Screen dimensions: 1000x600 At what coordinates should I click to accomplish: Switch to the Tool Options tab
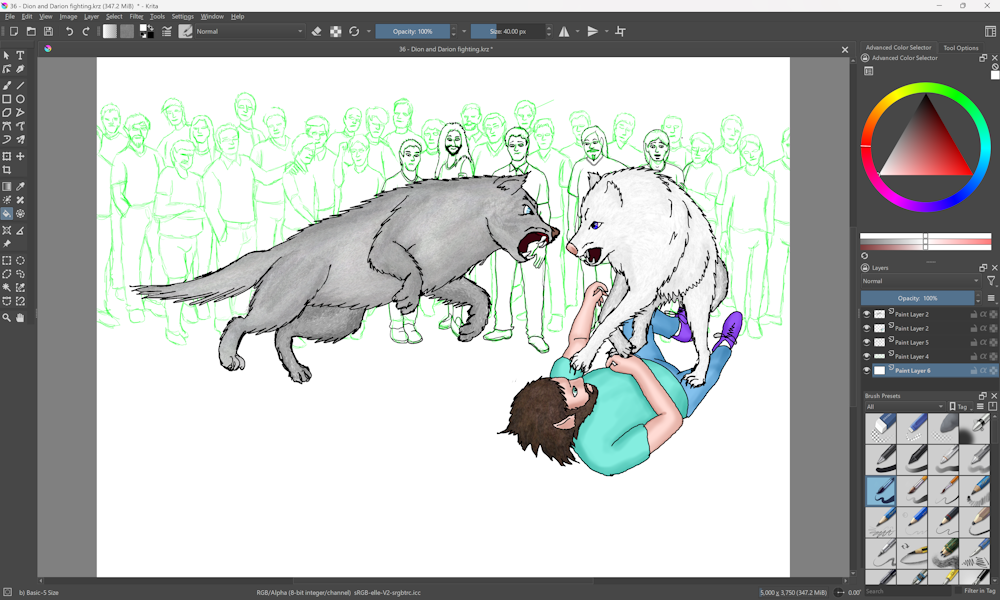coord(961,48)
